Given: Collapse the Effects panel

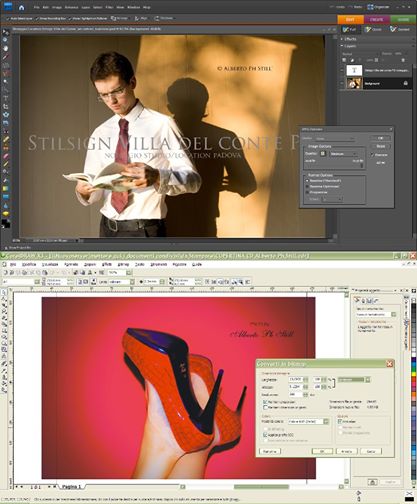Looking at the screenshot, I should click(x=342, y=39).
